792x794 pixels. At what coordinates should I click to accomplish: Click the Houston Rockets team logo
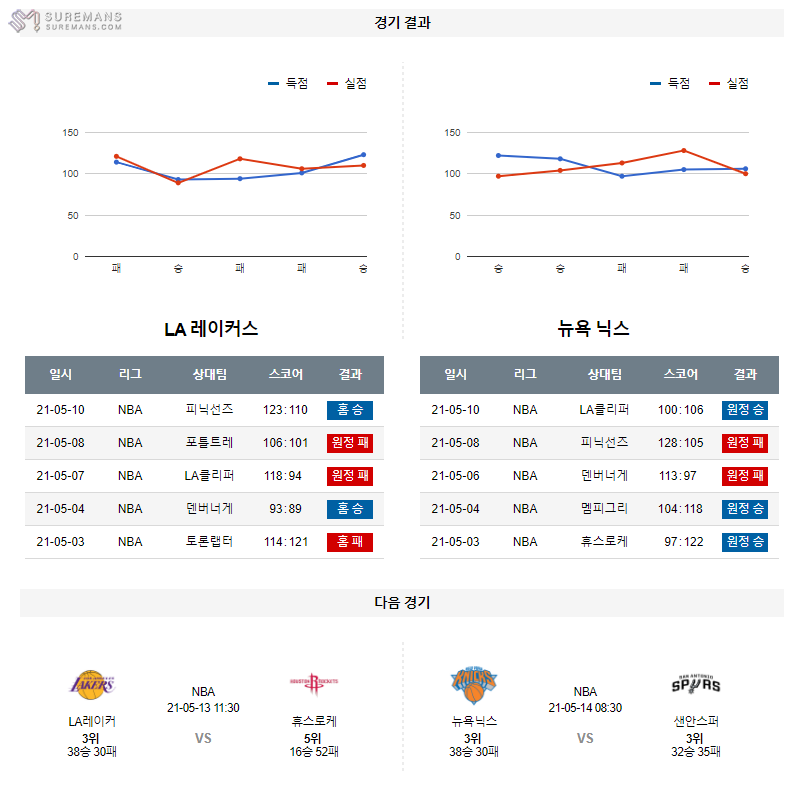[x=314, y=685]
